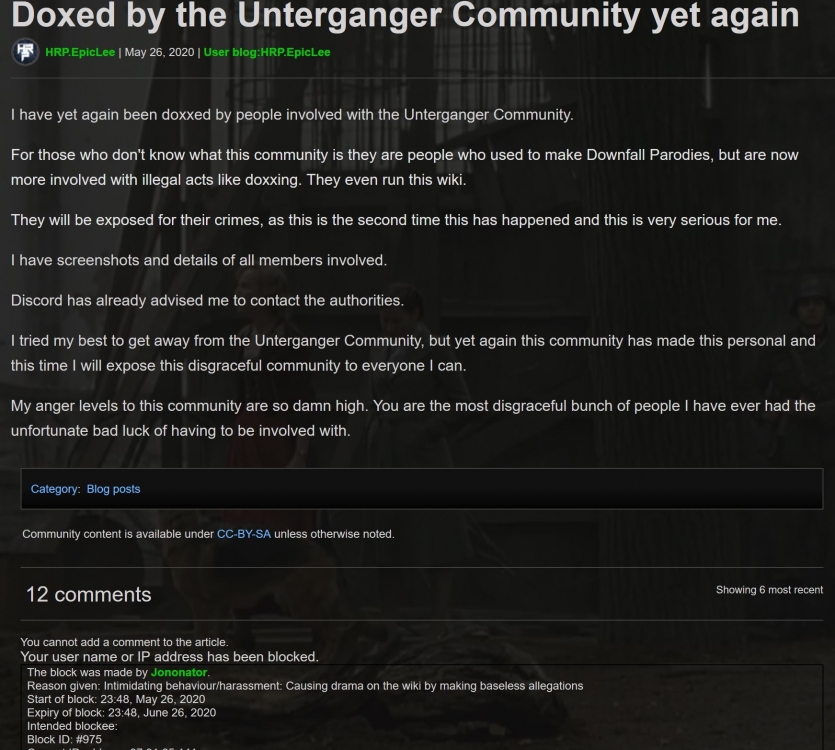
Task: Click the sentence about Discord advising authorities
Action: tap(207, 300)
